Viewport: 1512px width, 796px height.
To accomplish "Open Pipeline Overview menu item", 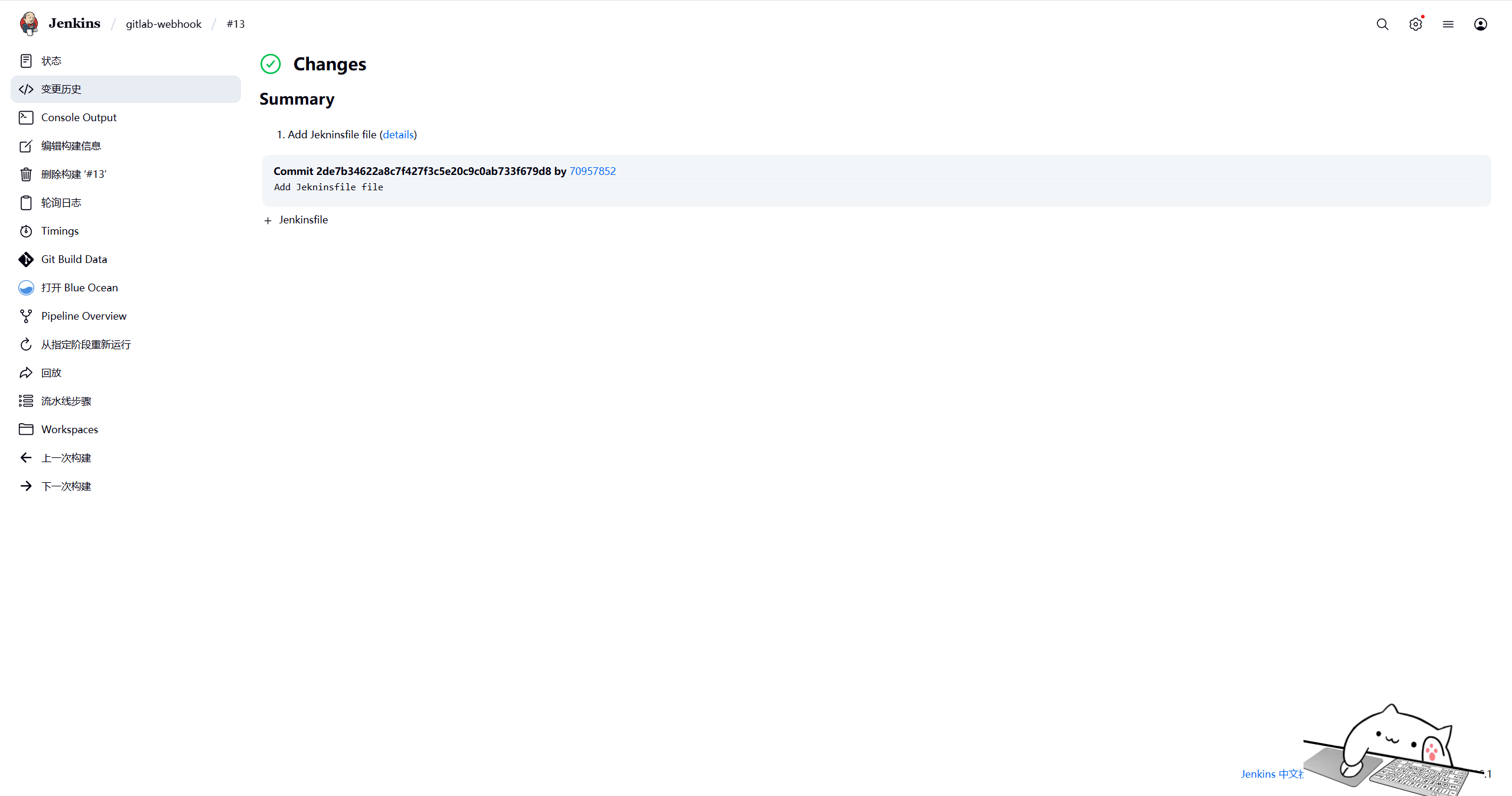I will coord(126,316).
